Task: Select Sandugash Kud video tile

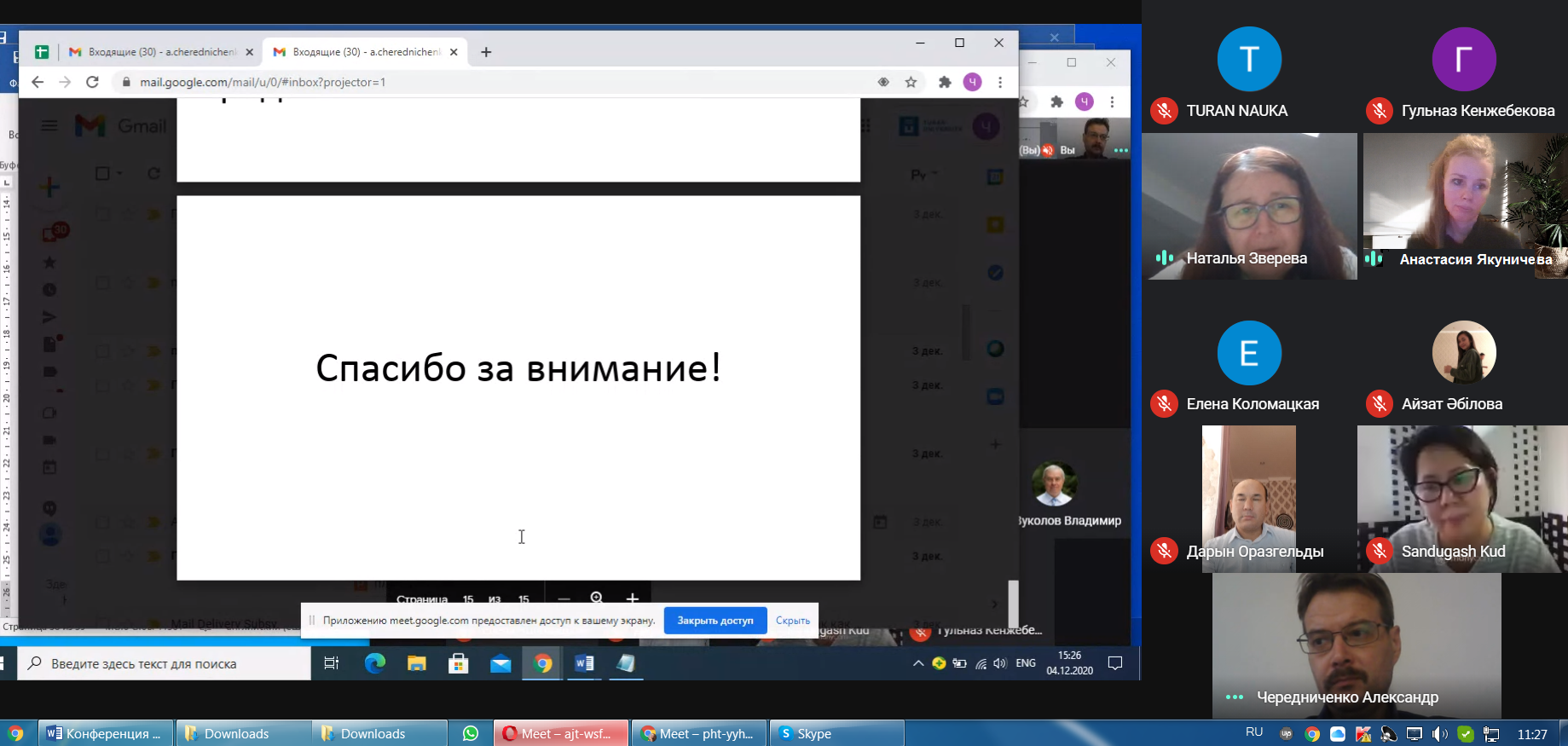Action: (x=1462, y=499)
